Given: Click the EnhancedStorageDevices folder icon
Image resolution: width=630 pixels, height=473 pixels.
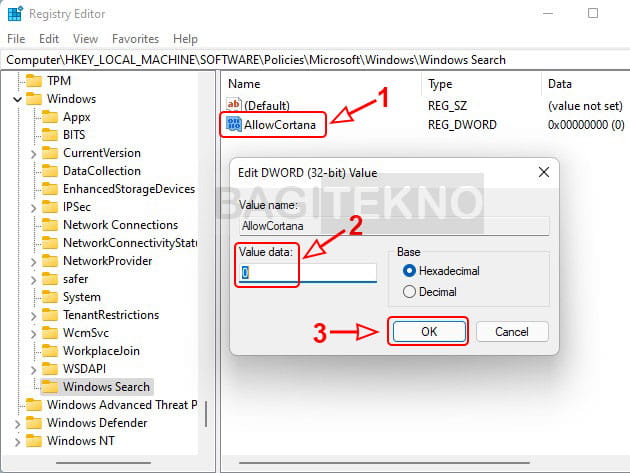Looking at the screenshot, I should pos(50,189).
